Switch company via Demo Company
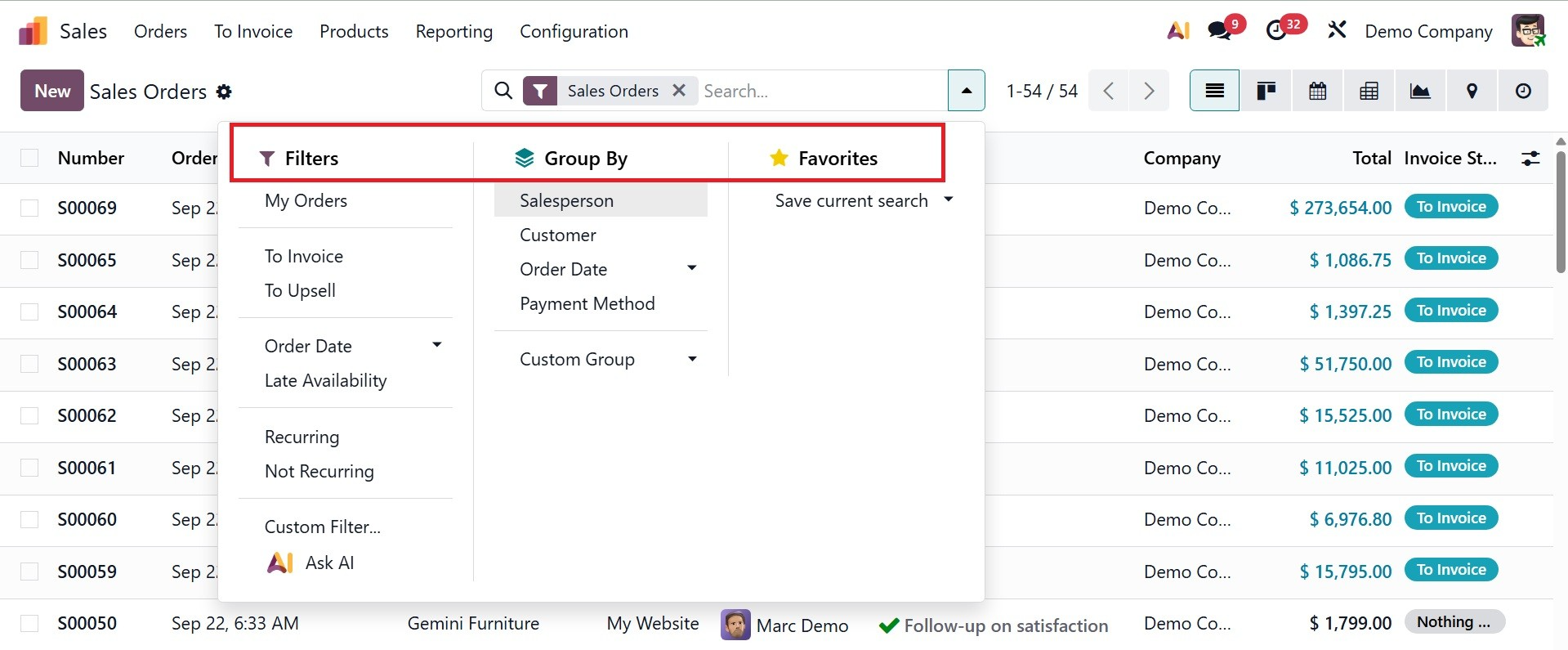1568x650 pixels. pyautogui.click(x=1428, y=31)
